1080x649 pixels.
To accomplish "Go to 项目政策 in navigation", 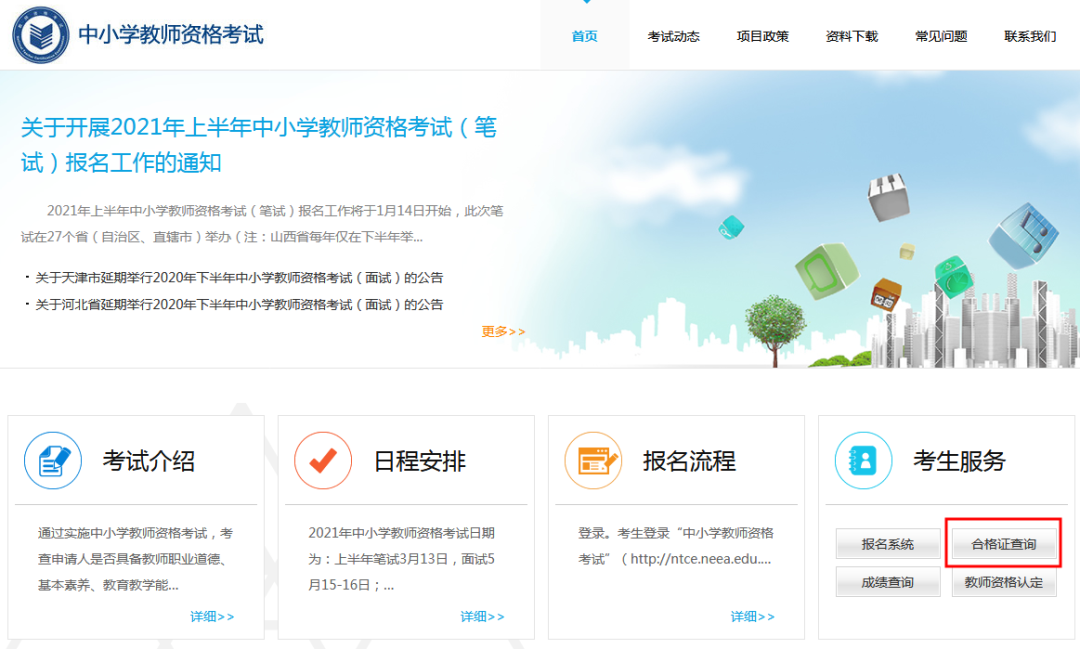I will coord(763,36).
